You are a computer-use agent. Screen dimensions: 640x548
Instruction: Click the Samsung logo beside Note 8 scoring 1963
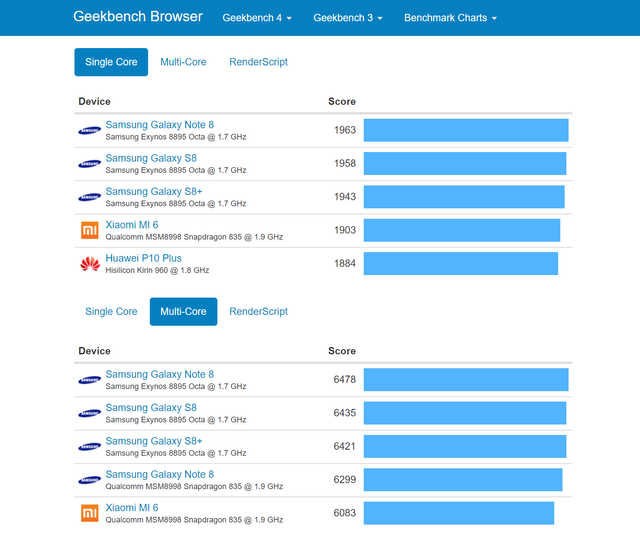89,131
